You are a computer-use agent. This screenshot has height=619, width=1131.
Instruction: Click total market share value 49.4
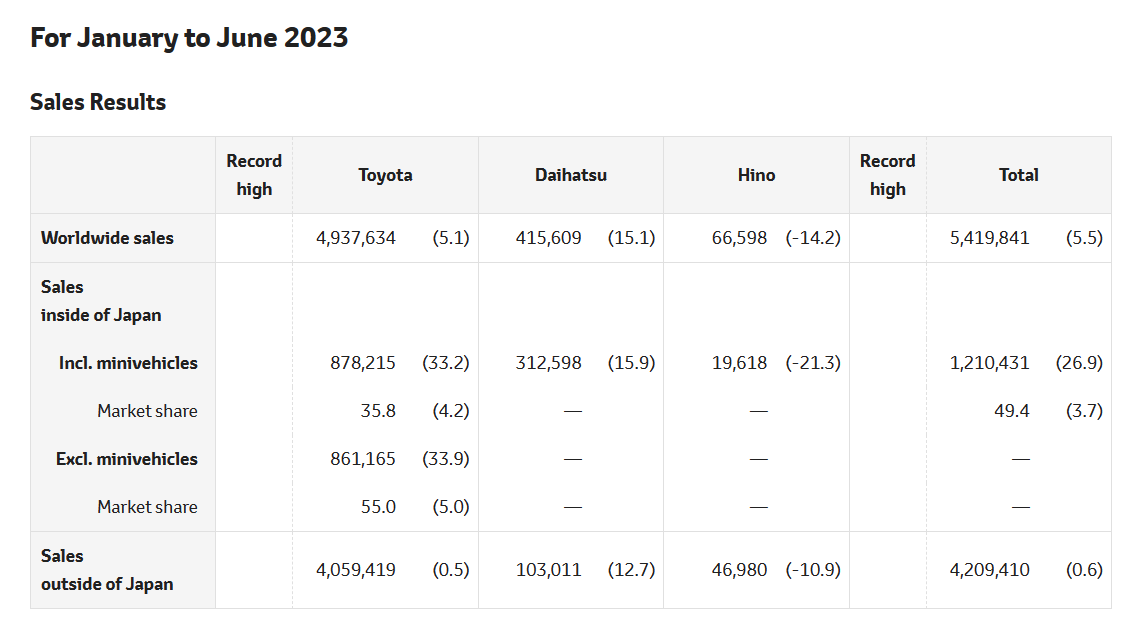pos(1011,411)
